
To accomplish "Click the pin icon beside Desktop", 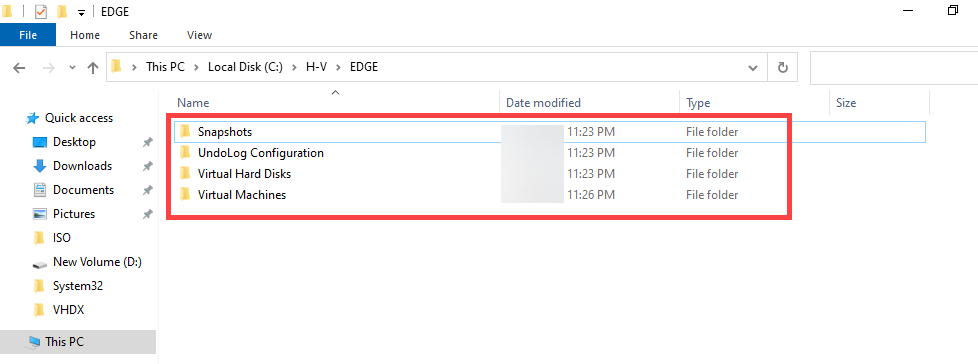I will (x=147, y=143).
